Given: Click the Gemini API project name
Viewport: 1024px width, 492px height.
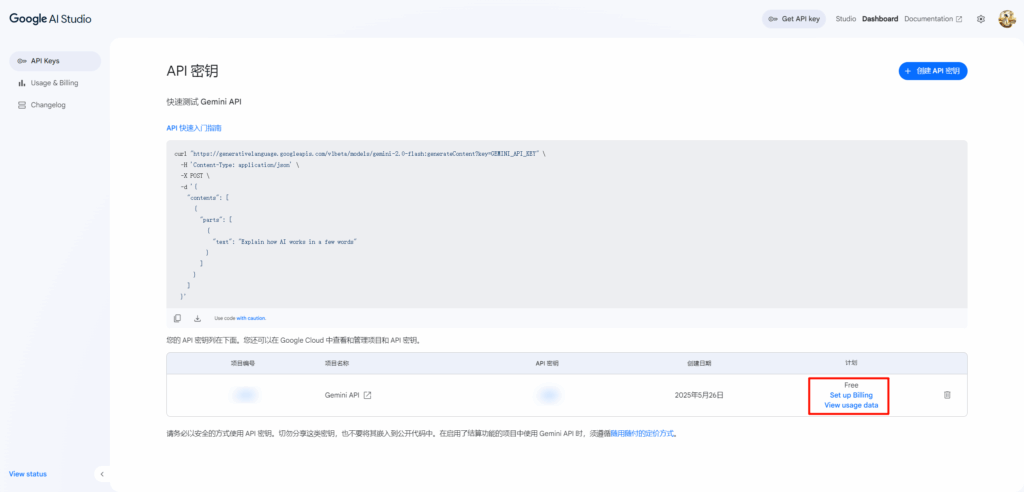Looking at the screenshot, I should tap(342, 395).
